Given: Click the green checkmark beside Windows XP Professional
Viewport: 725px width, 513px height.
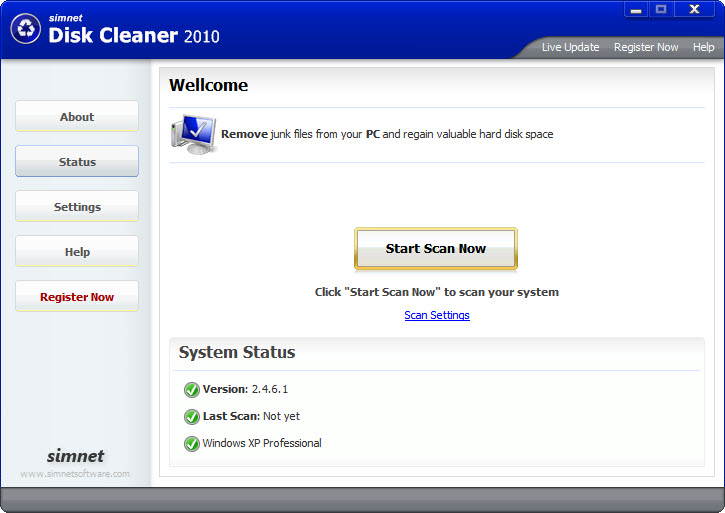Looking at the screenshot, I should point(191,443).
